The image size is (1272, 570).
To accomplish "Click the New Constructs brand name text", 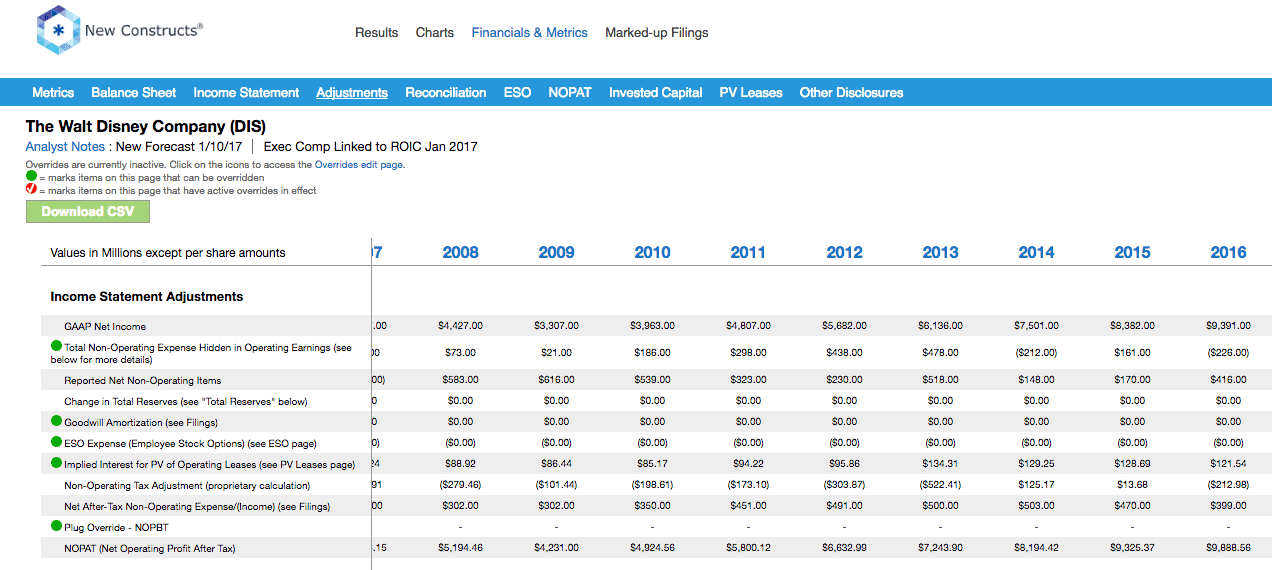I will coord(143,30).
